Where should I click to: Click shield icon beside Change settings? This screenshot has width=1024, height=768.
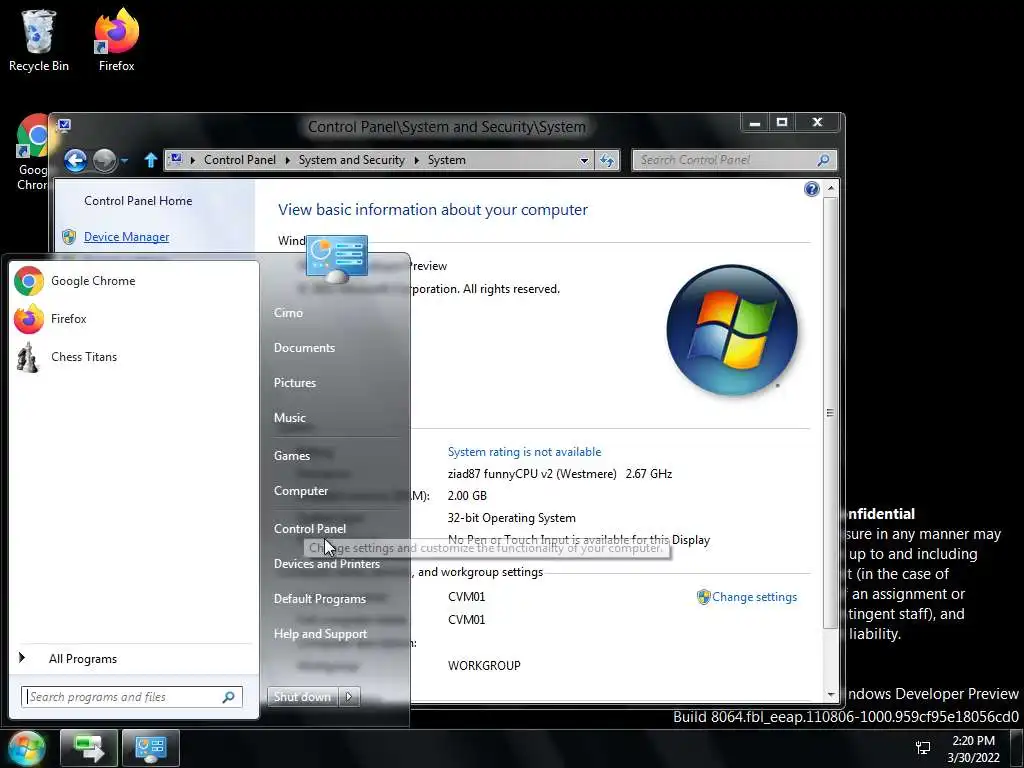coord(703,597)
